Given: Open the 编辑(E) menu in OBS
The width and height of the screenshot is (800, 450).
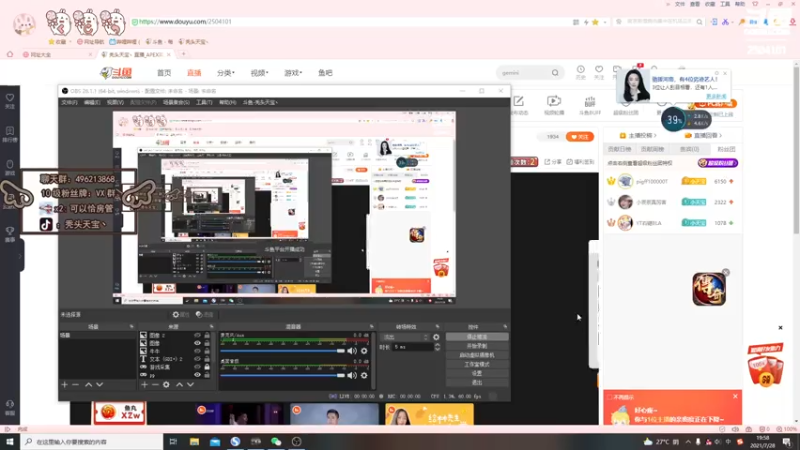Looking at the screenshot, I should 92,103.
